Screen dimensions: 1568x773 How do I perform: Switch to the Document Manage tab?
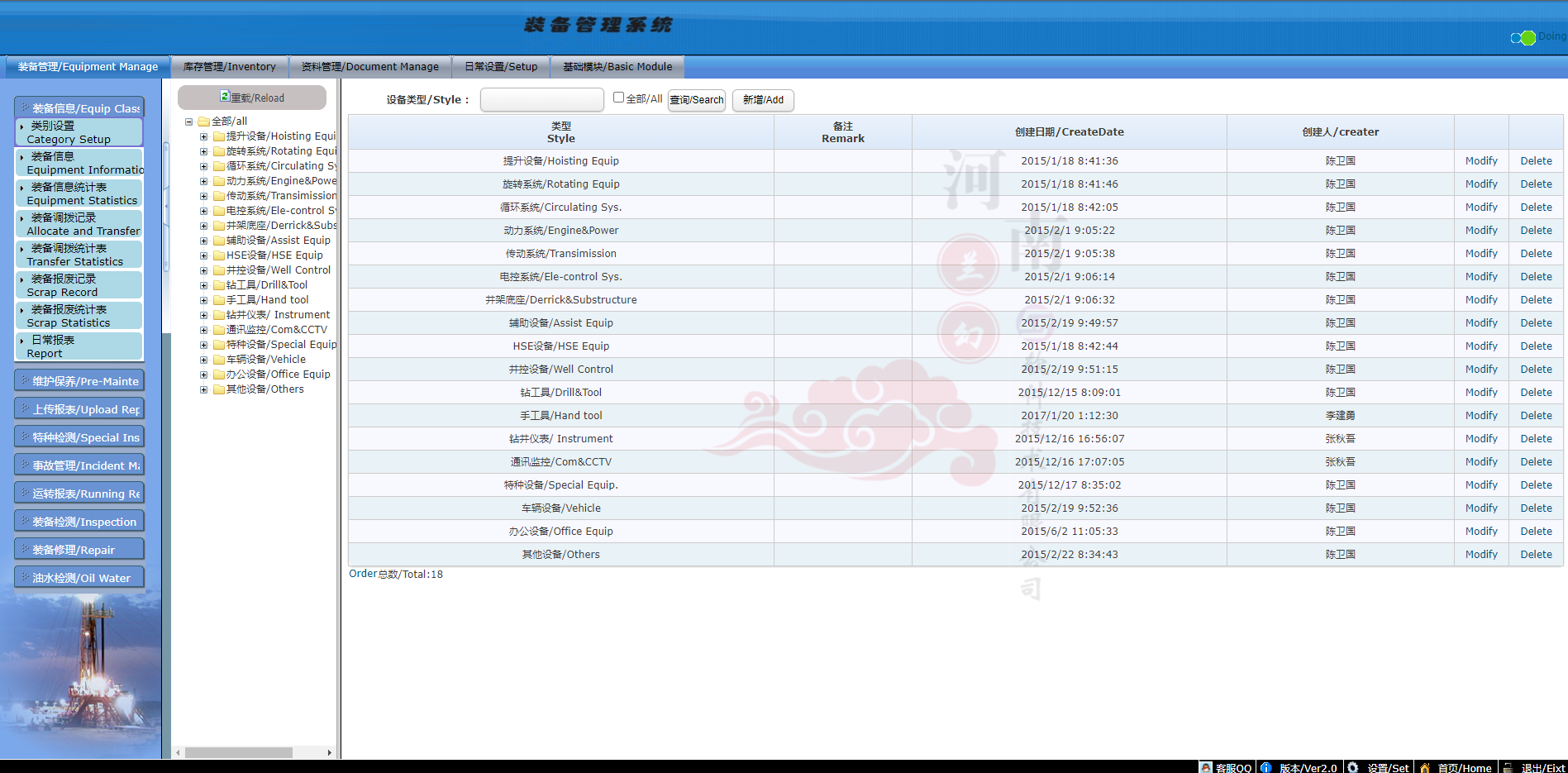pos(369,67)
